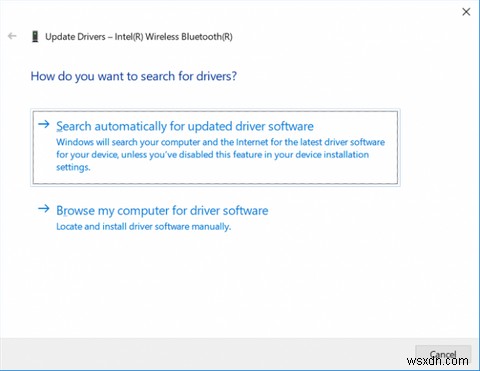Click the Bluetooth device icon in title

[35, 36]
